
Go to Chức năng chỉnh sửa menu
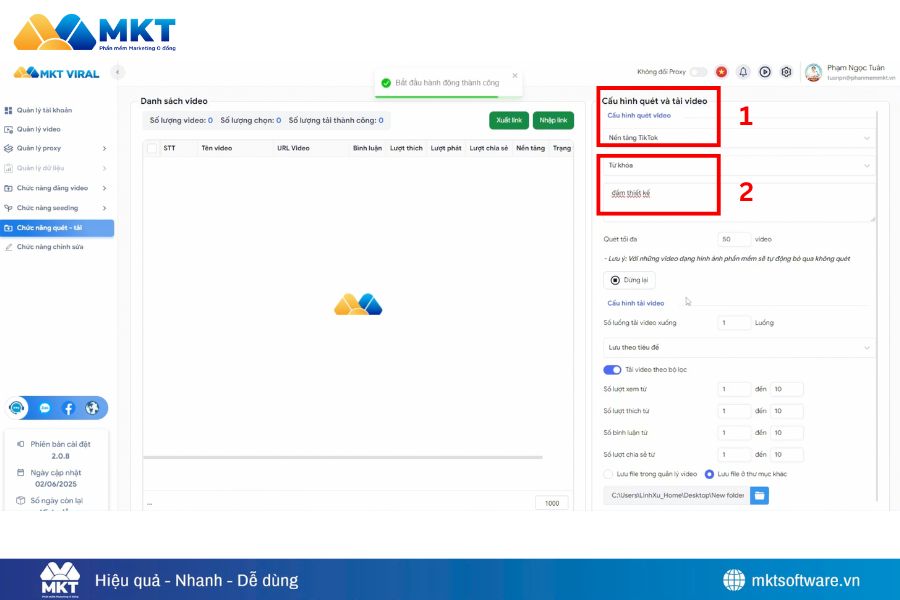pyautogui.click(x=50, y=246)
